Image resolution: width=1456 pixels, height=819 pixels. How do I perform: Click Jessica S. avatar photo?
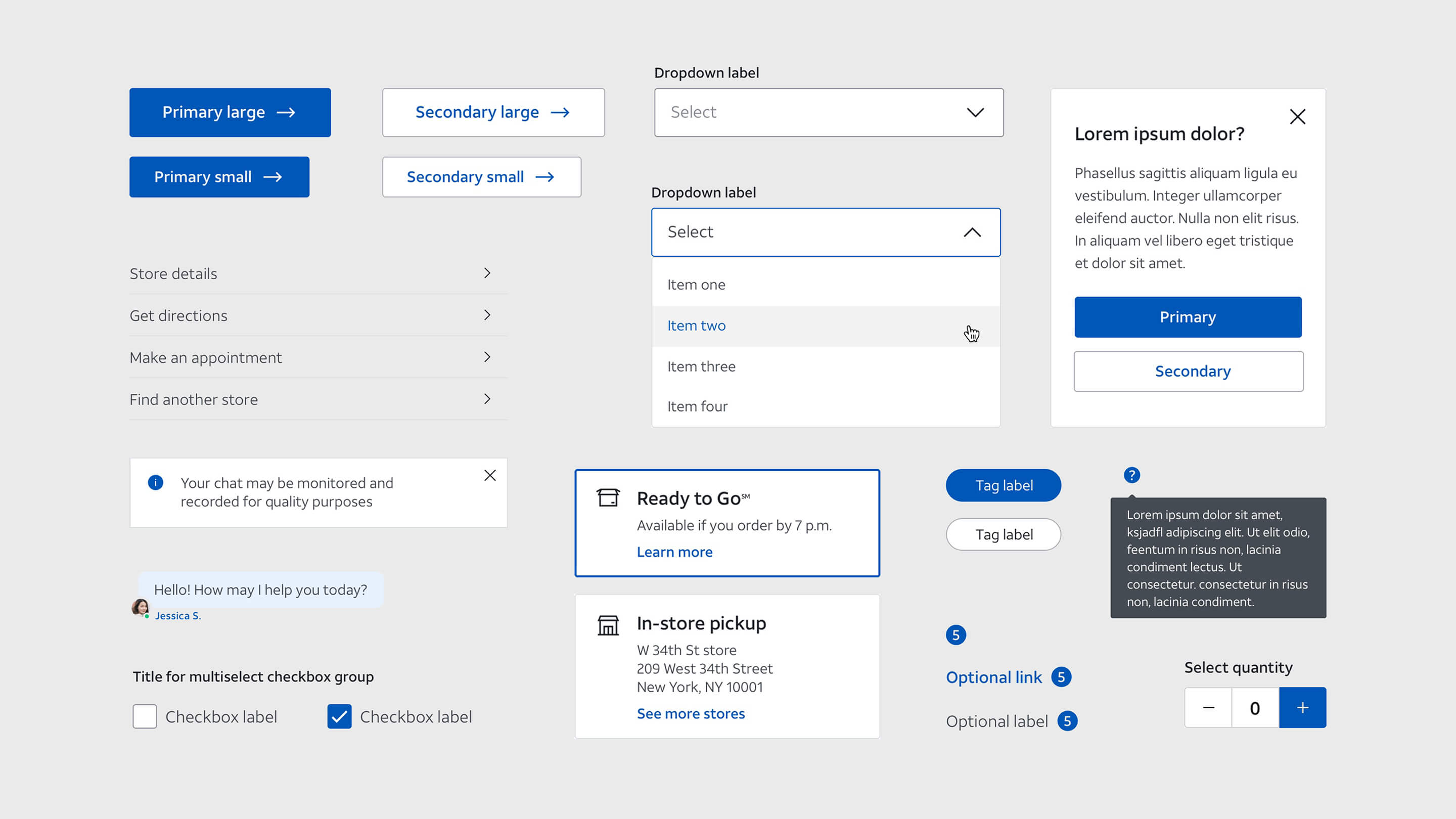[x=140, y=608]
